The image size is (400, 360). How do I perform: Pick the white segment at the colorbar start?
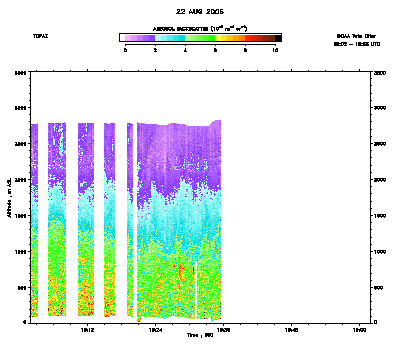tap(122, 38)
